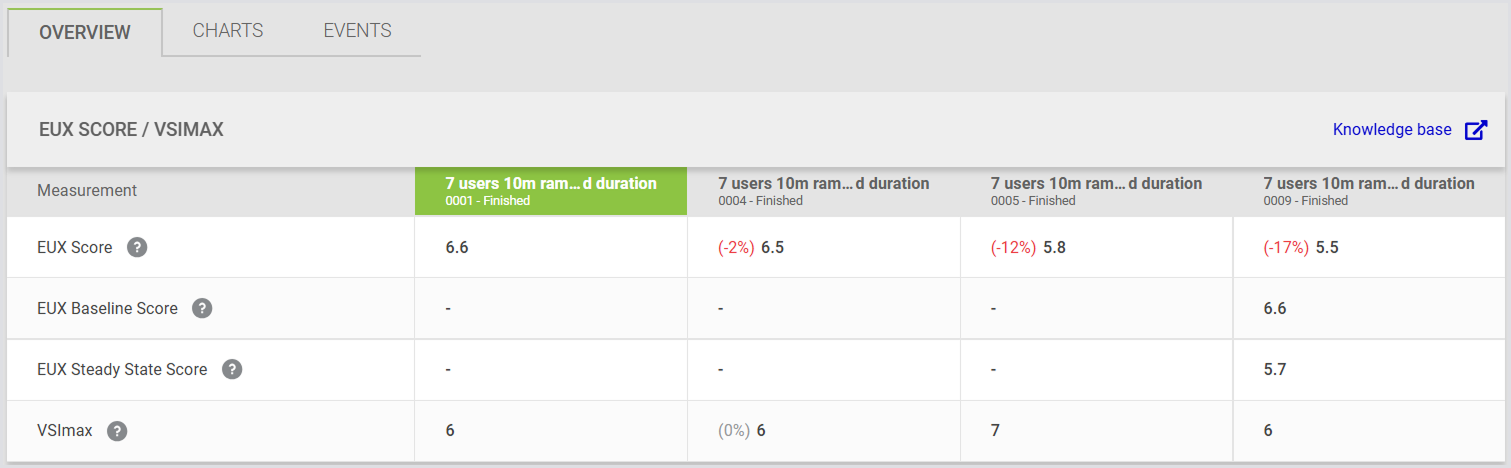Image resolution: width=1511 pixels, height=468 pixels.
Task: Select the green 0001 - Finished test column header
Action: click(x=551, y=191)
